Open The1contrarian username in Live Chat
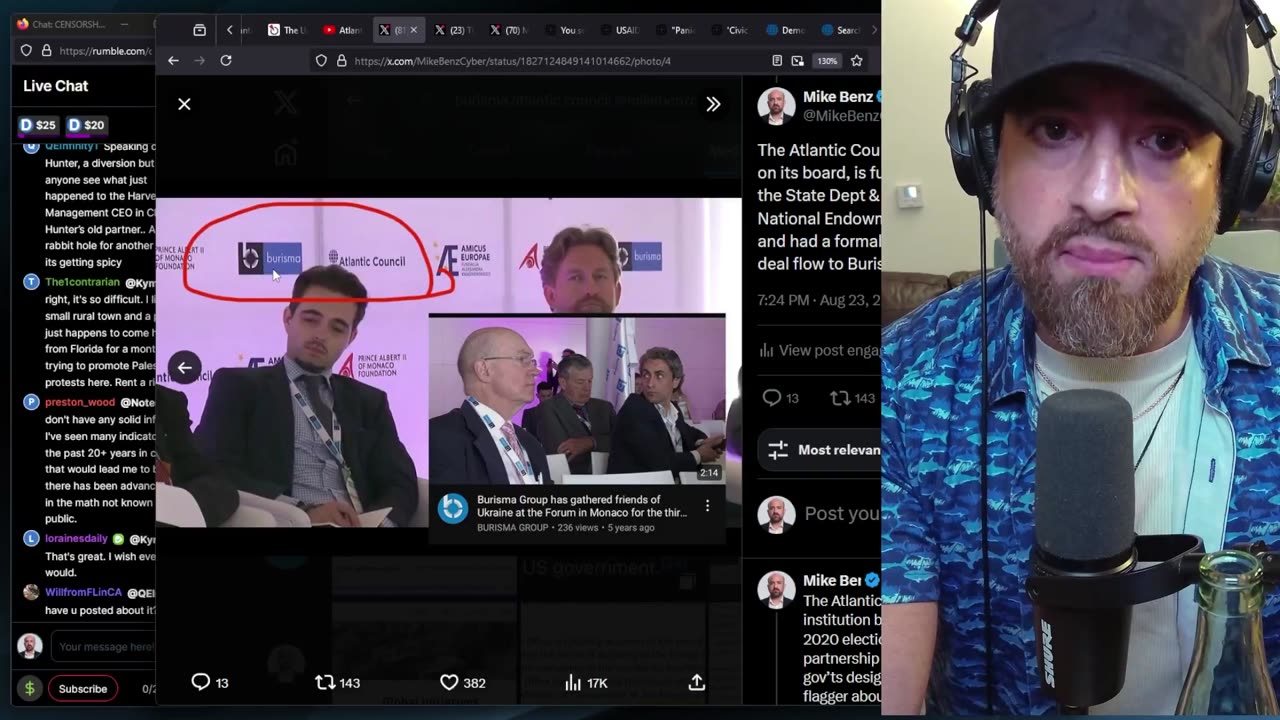This screenshot has width=1280, height=720. click(82, 282)
